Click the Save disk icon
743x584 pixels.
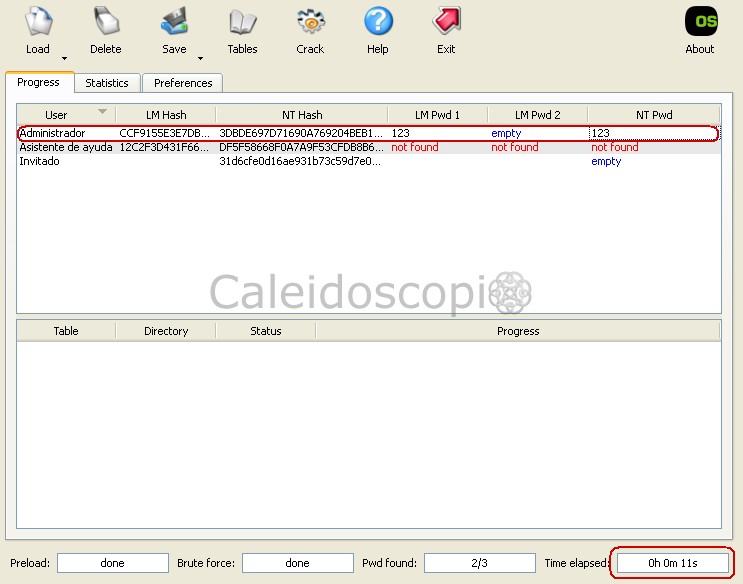174,22
